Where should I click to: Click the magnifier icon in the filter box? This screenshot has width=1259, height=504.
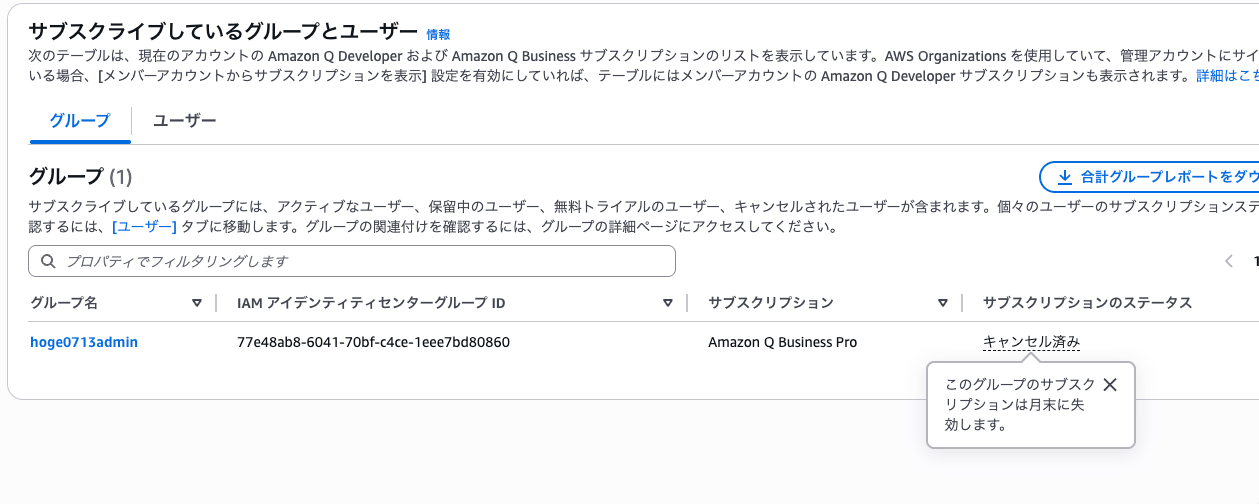[x=48, y=261]
